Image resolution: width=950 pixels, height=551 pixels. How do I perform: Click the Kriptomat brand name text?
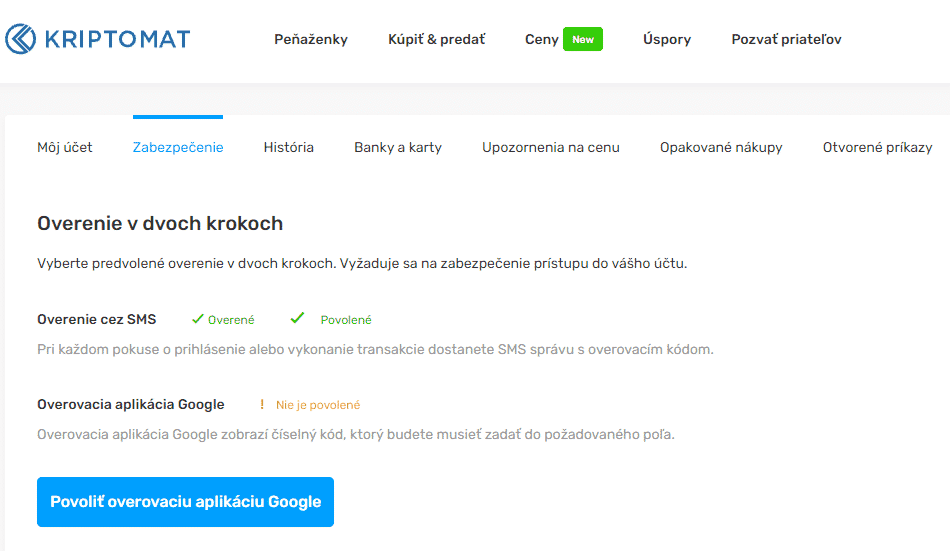[x=117, y=40]
